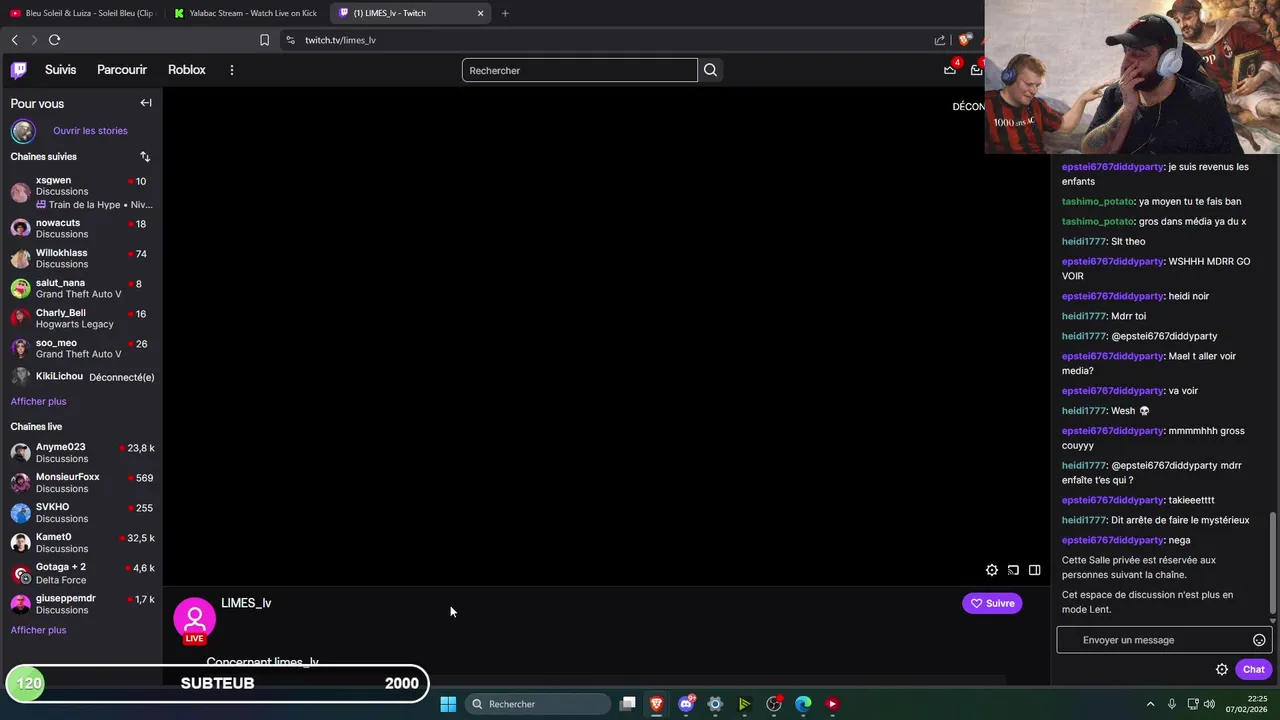Click the browser address bar URL
The height and width of the screenshot is (720, 1280).
tap(340, 40)
